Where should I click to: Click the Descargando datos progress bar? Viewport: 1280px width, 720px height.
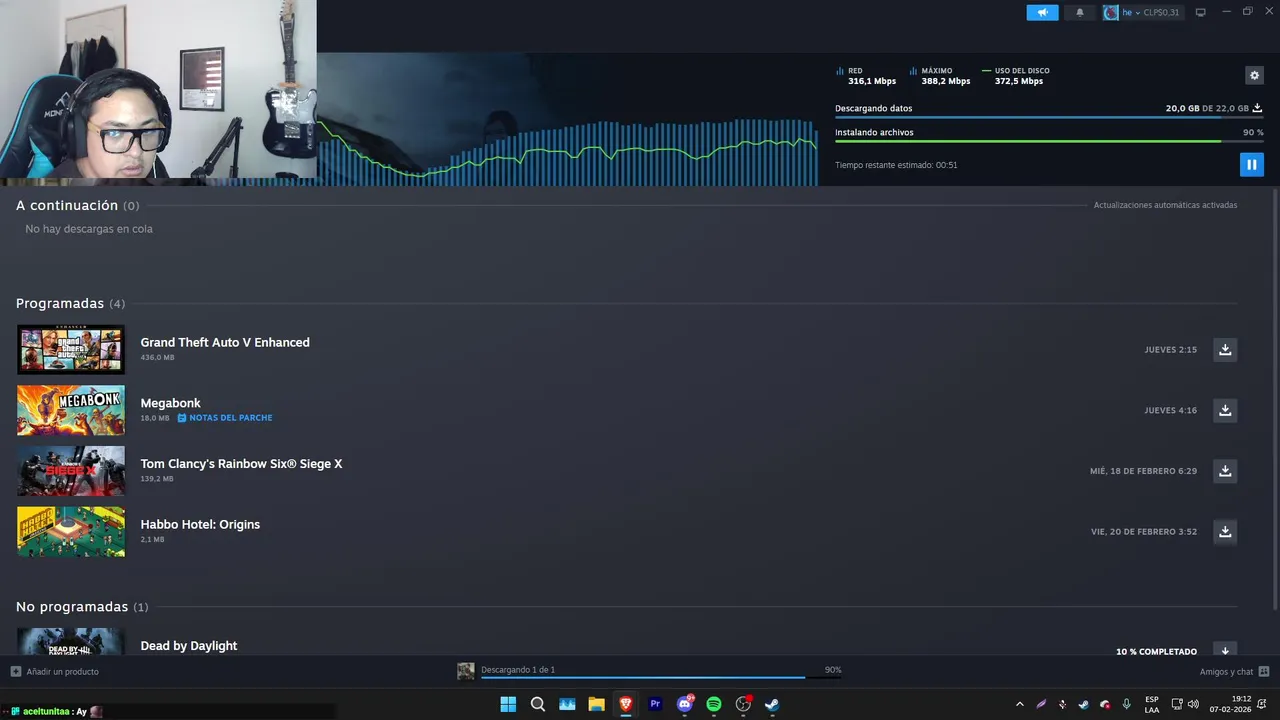1049,117
